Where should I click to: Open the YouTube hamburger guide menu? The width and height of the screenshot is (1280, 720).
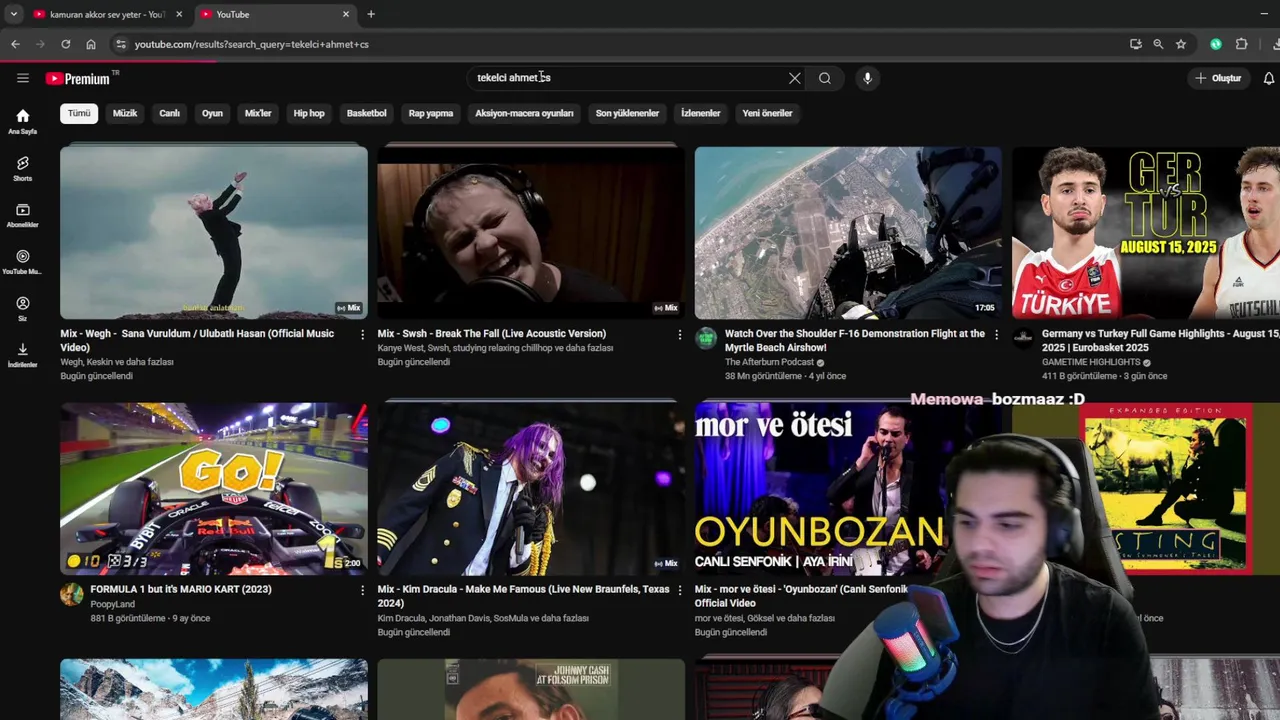pyautogui.click(x=22, y=78)
